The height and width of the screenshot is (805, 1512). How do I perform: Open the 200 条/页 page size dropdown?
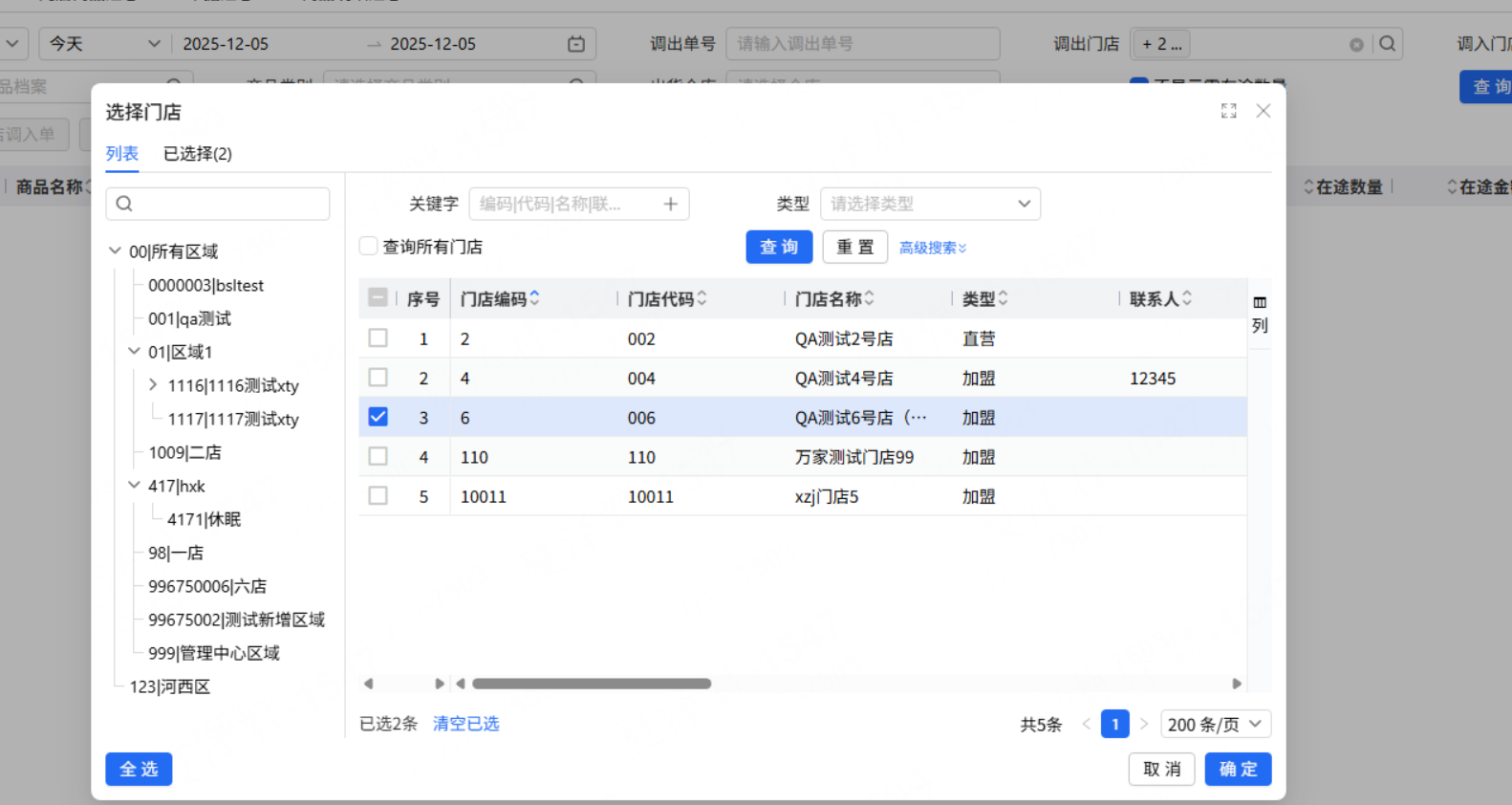point(1215,724)
